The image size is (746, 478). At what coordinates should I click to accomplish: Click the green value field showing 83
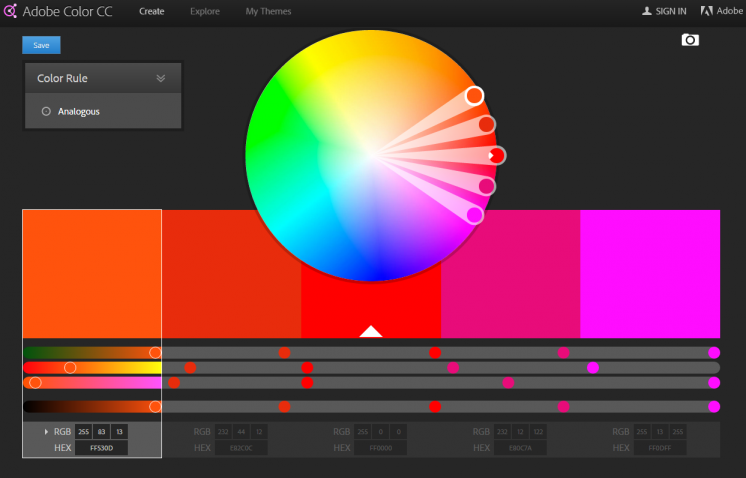click(x=101, y=431)
